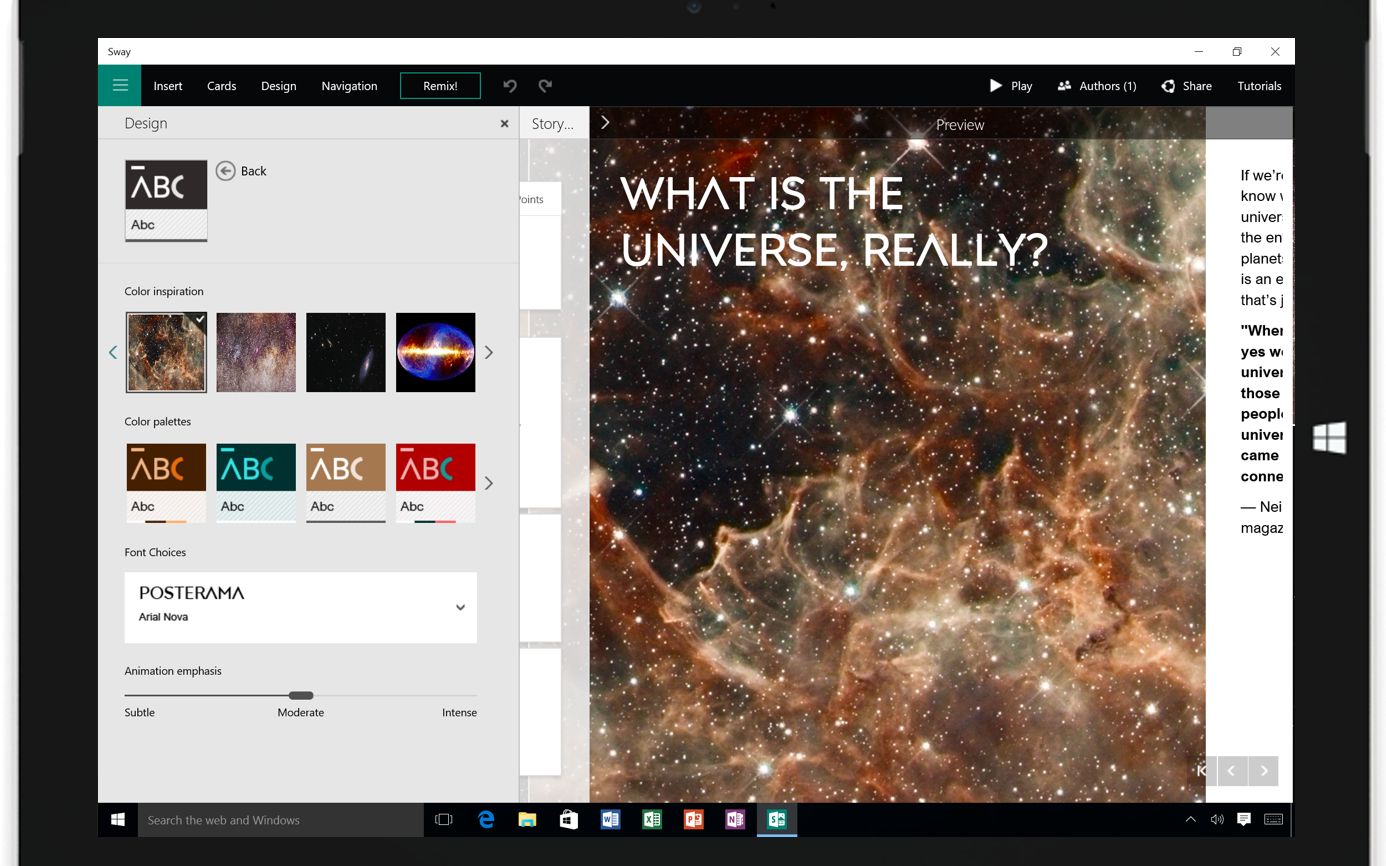Open the Action Center notifications

point(1243,819)
